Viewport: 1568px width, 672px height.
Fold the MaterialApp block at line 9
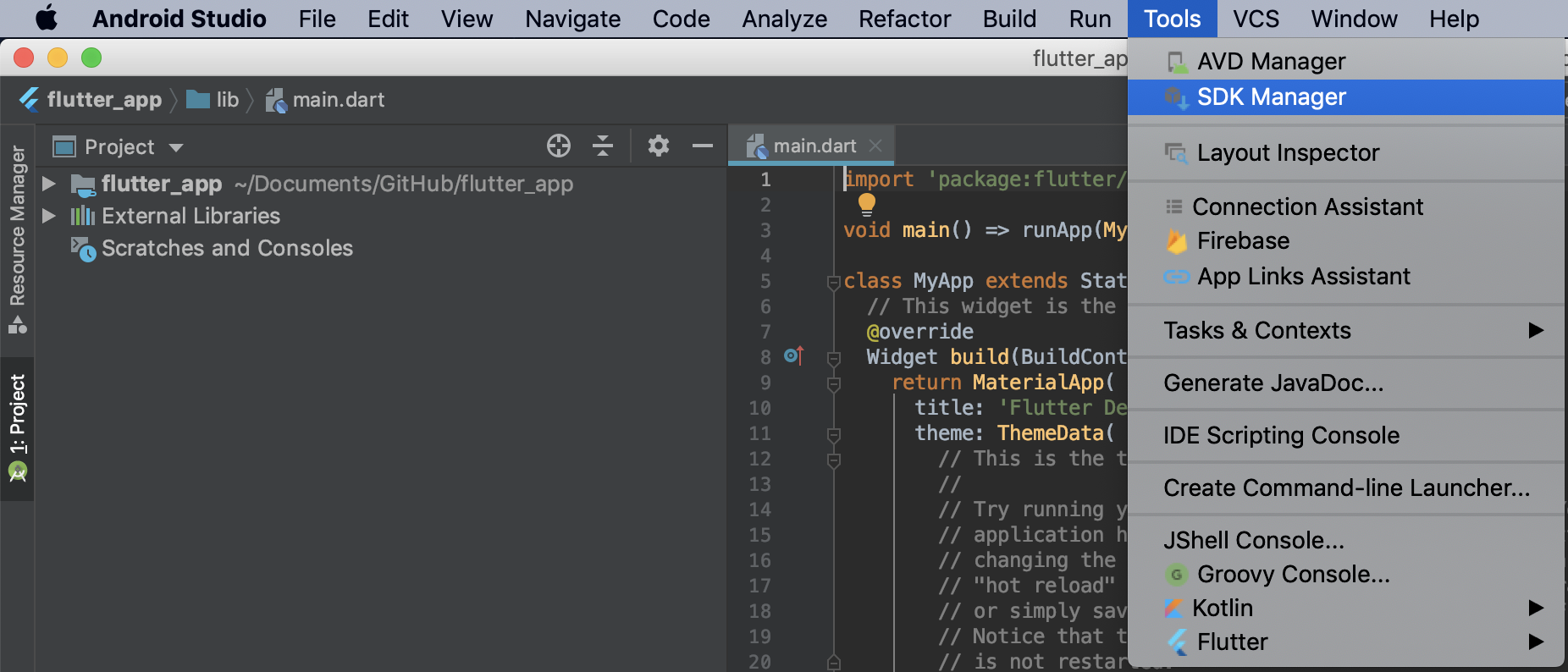click(834, 383)
